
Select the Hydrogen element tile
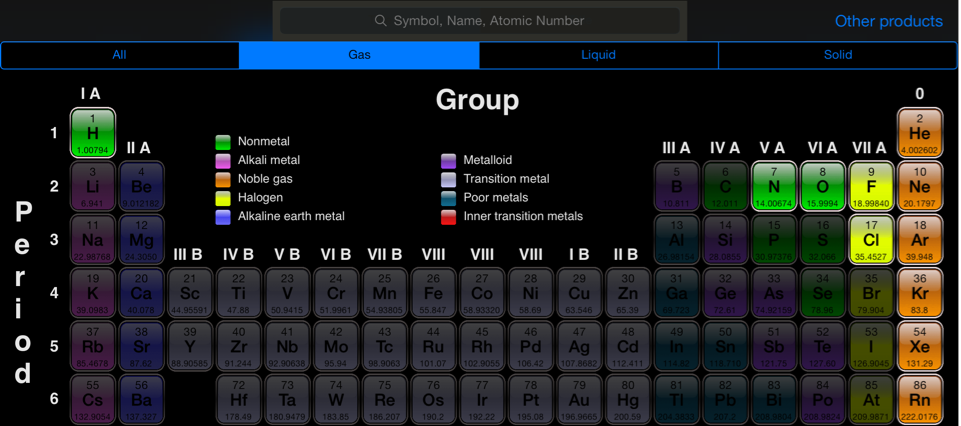[x=92, y=133]
